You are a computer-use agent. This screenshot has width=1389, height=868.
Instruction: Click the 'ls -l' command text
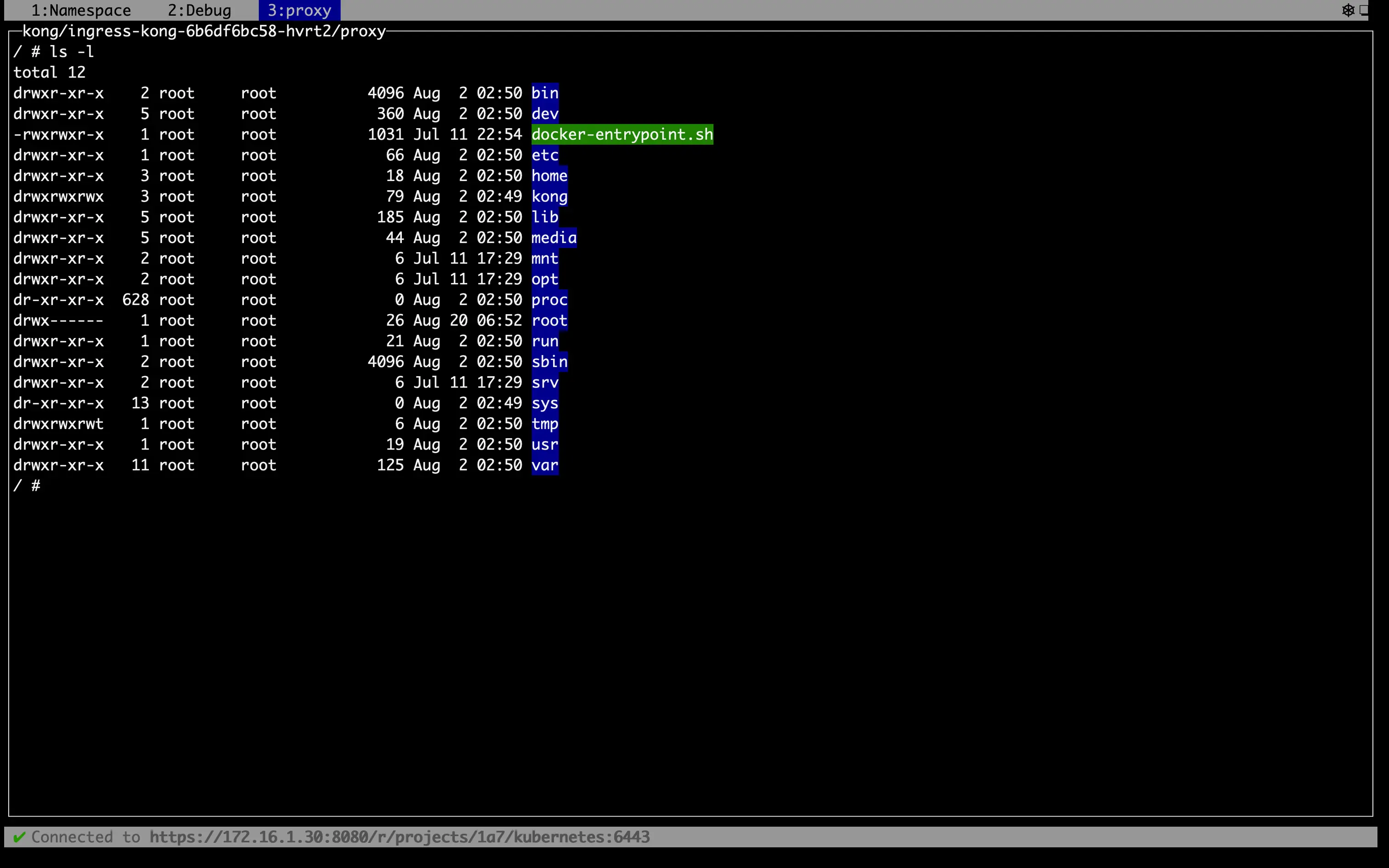pos(72,51)
